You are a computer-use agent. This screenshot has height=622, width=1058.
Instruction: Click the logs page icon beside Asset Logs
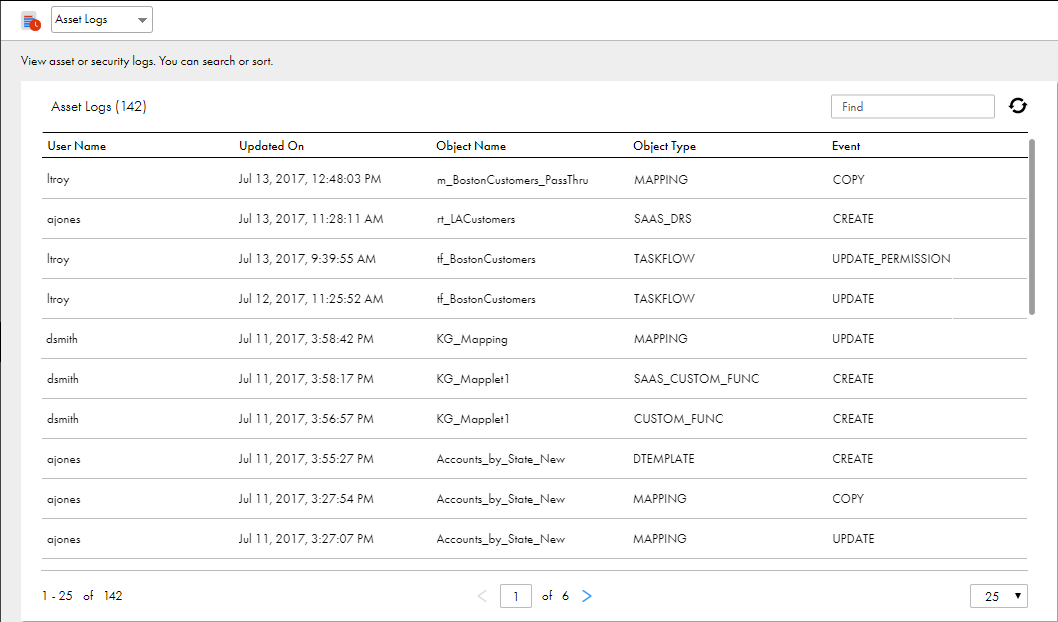(x=30, y=21)
